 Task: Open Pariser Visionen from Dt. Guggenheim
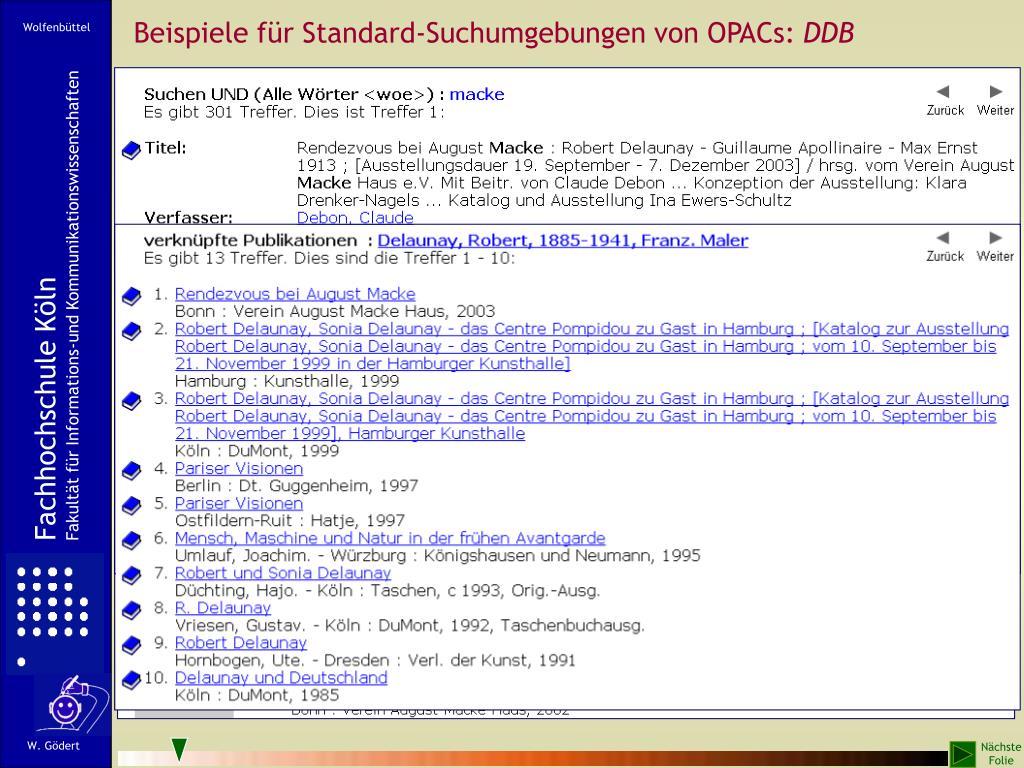point(239,468)
